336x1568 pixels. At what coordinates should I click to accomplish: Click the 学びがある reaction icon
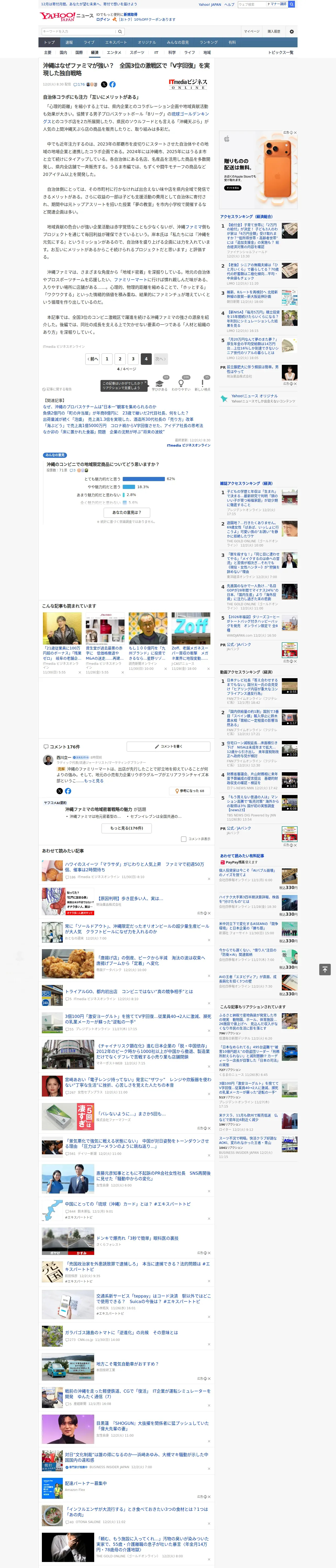[x=160, y=383]
